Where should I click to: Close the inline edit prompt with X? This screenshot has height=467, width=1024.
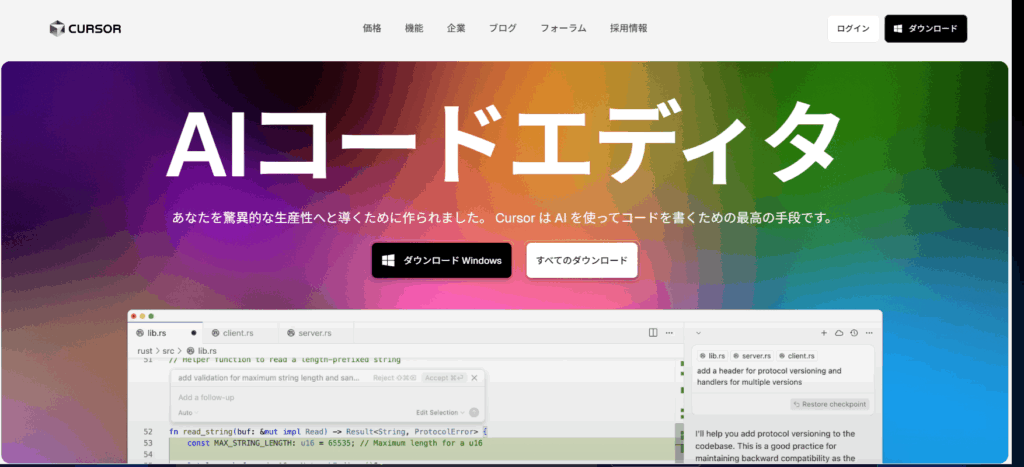(475, 378)
